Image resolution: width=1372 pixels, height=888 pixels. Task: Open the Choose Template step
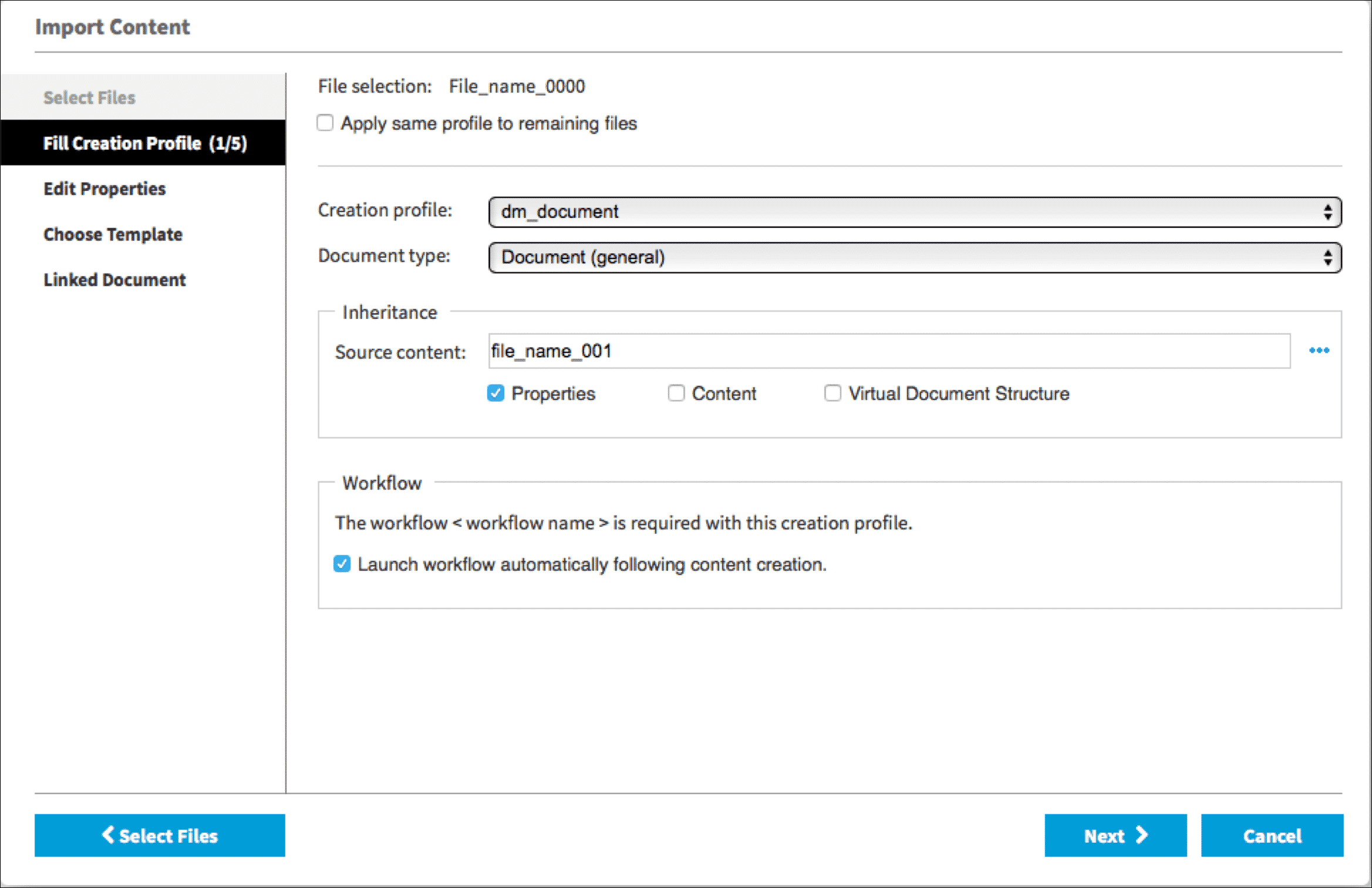click(x=113, y=234)
